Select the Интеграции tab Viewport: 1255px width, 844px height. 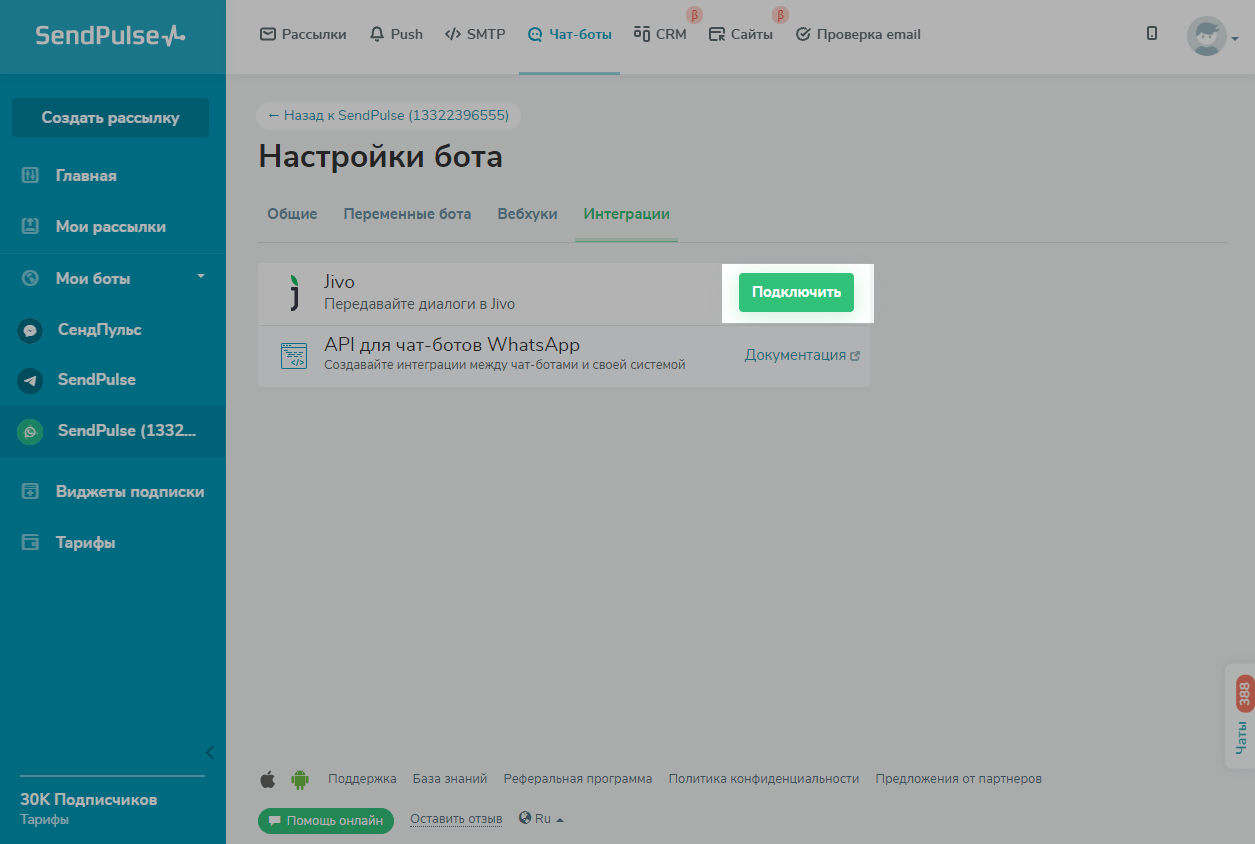[x=626, y=214]
